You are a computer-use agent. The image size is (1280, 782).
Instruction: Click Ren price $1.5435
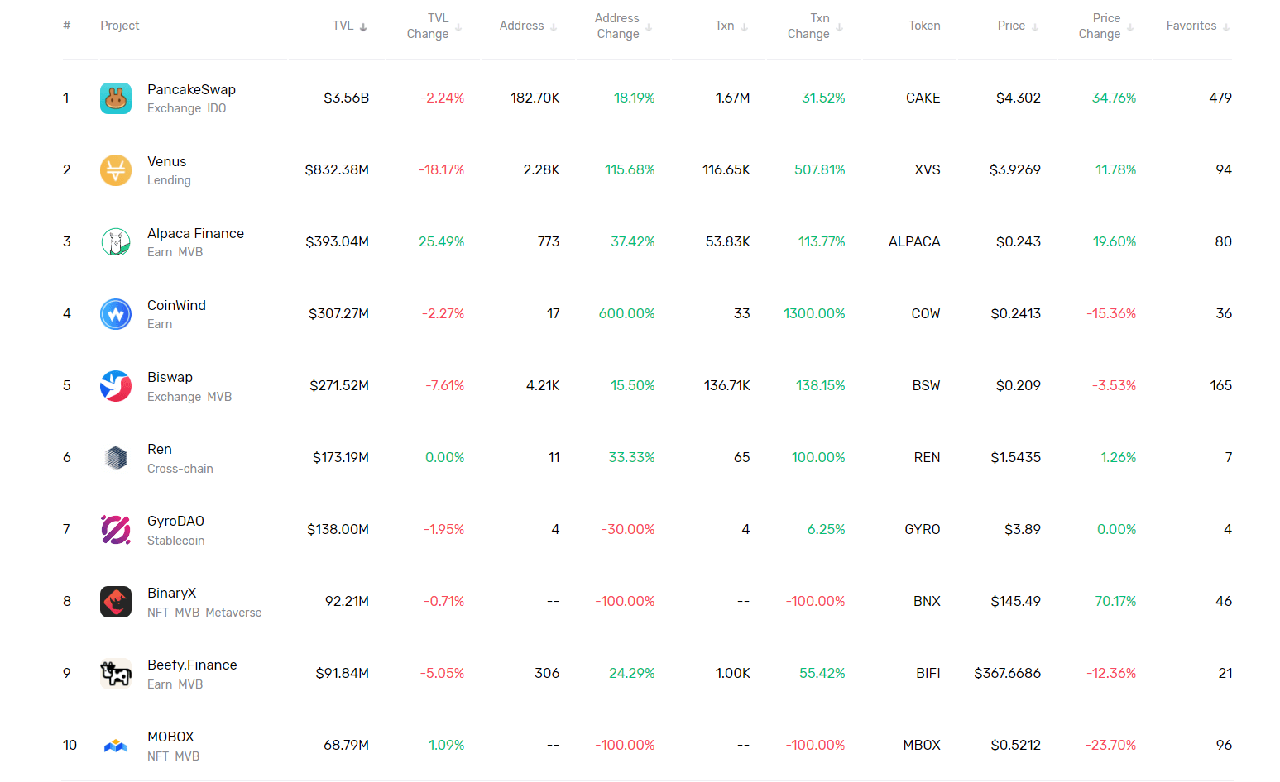pyautogui.click(x=1016, y=458)
